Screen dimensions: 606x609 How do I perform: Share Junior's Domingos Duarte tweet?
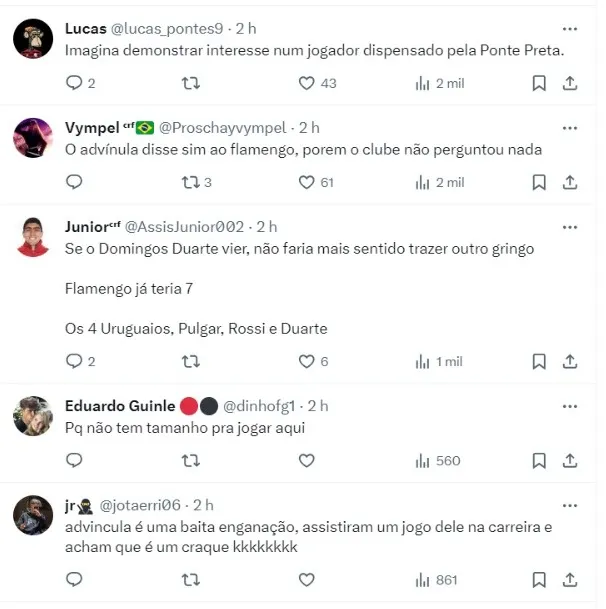(570, 361)
